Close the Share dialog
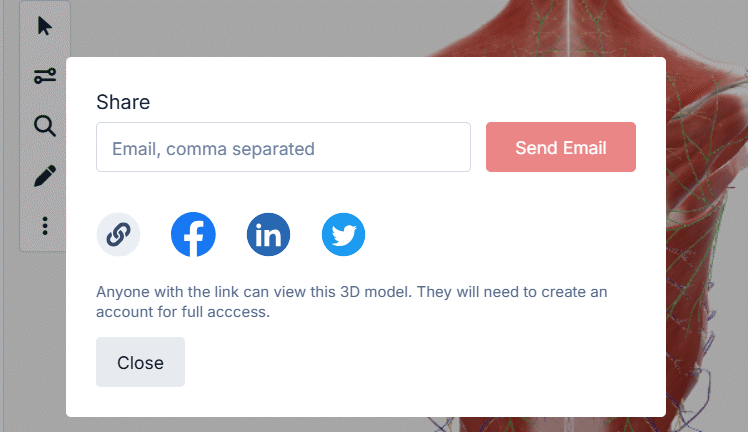This screenshot has height=432, width=748. tap(140, 362)
